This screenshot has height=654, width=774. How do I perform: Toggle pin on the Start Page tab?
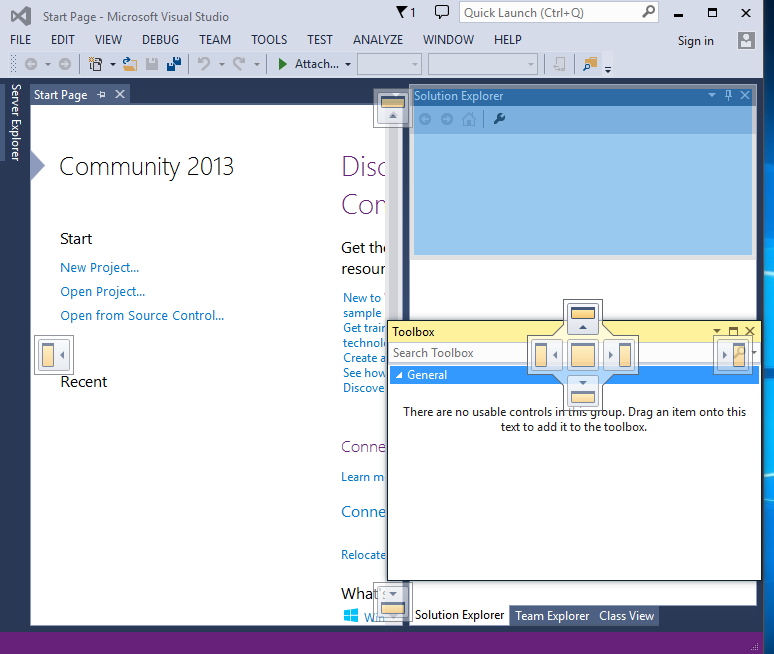tap(101, 94)
